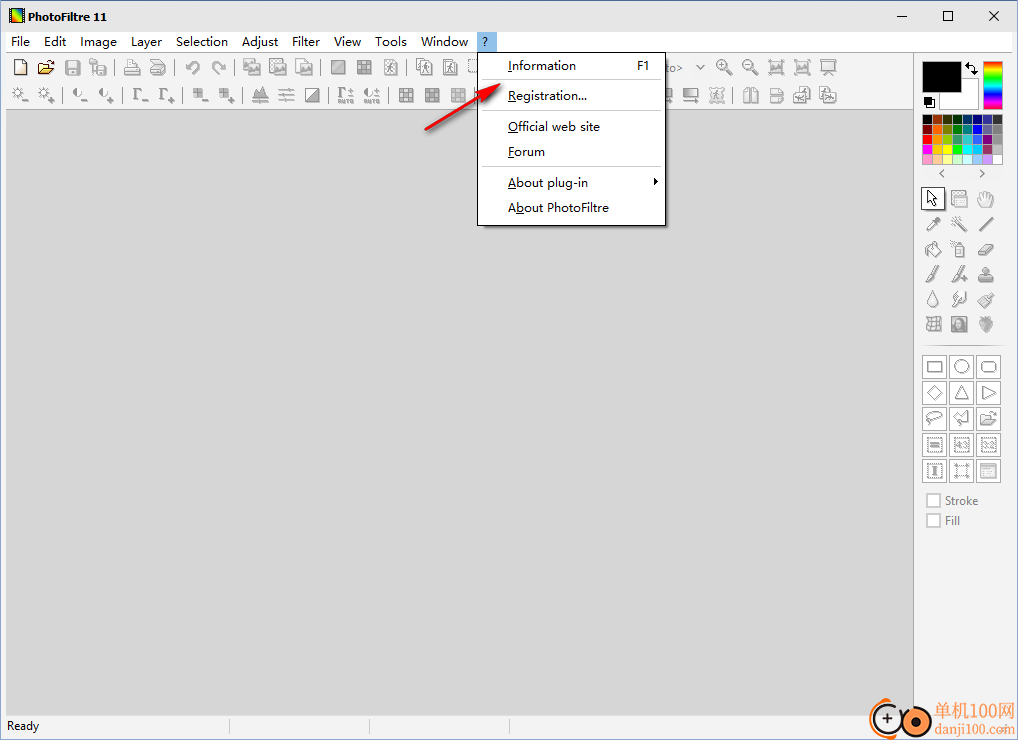Reset colors to default black and white

click(x=929, y=102)
